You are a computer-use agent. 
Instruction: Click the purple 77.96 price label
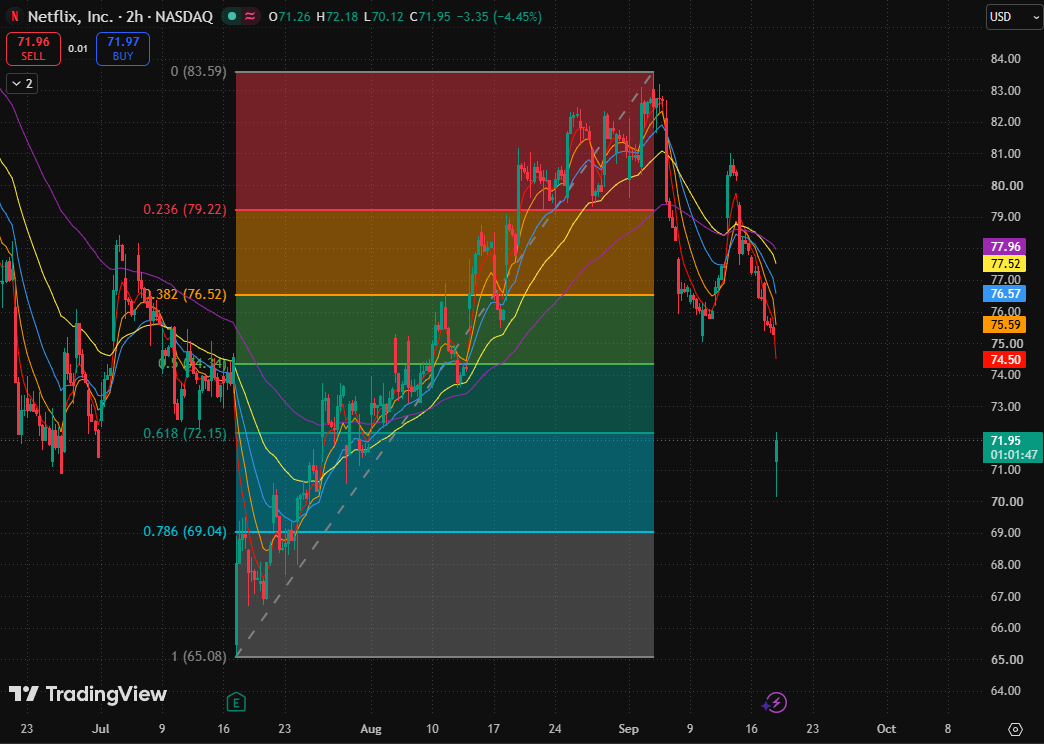tap(1005, 247)
